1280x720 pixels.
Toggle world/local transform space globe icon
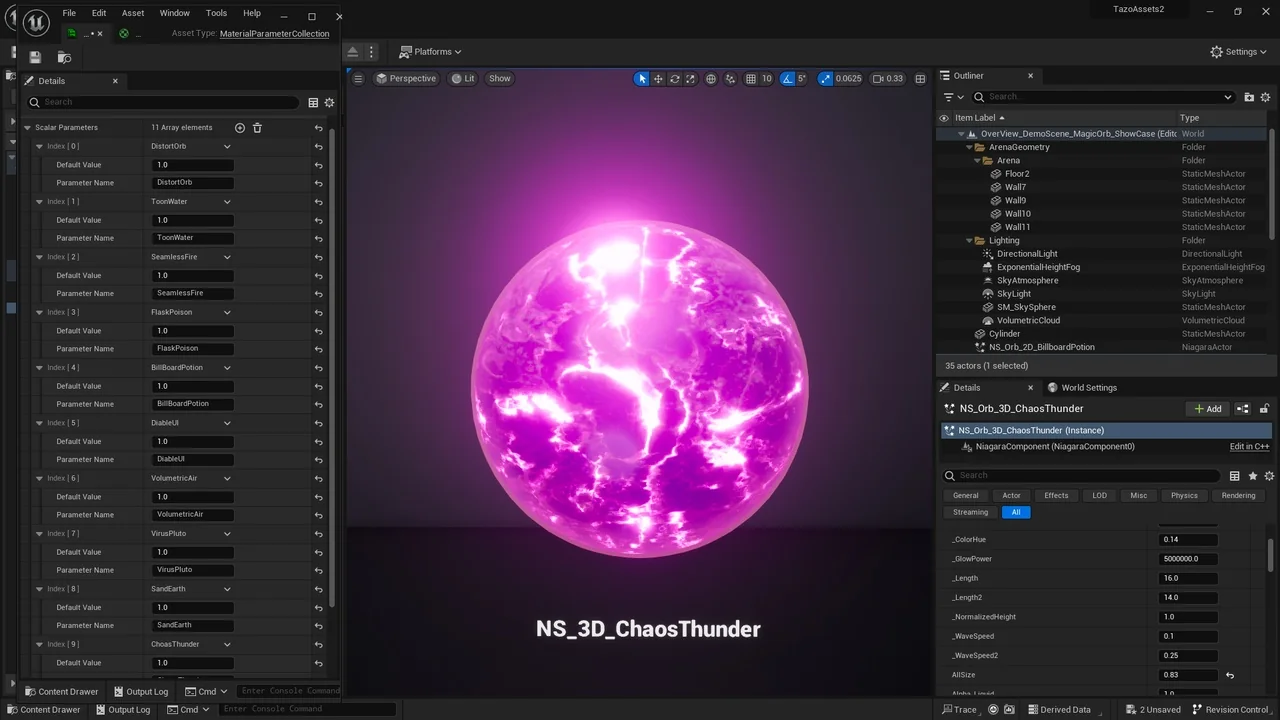click(711, 78)
